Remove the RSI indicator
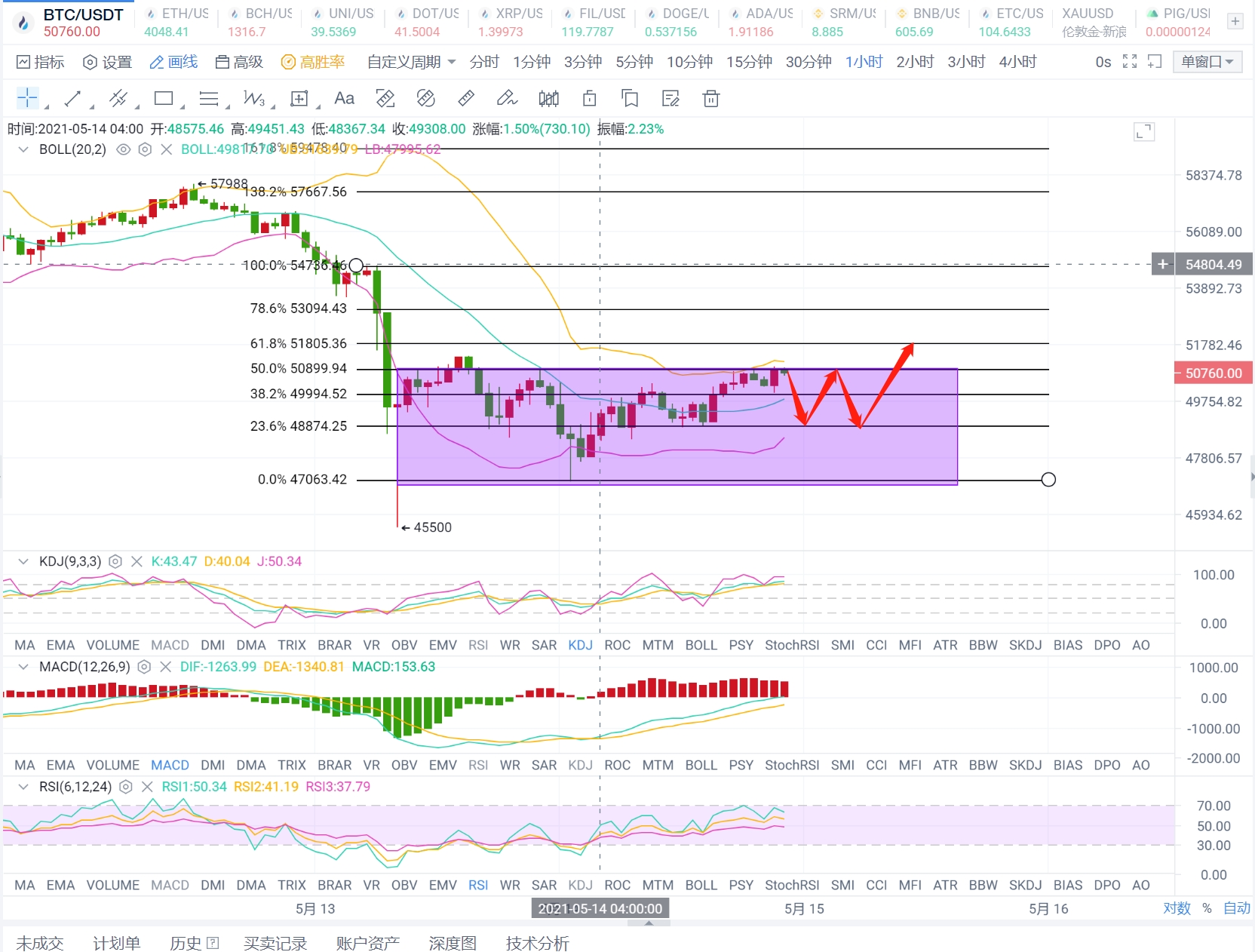The image size is (1255, 952). tap(147, 787)
